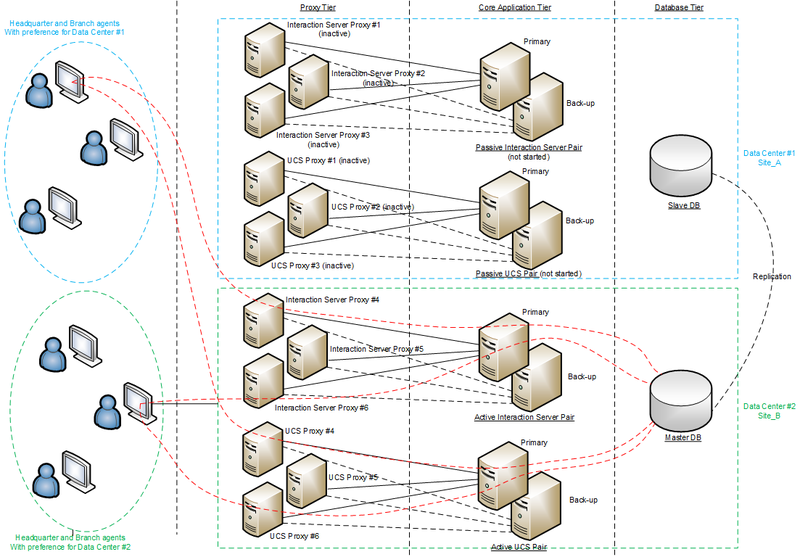
Task: Select the topmost agent monitor in green agents group
Action: coord(85,345)
